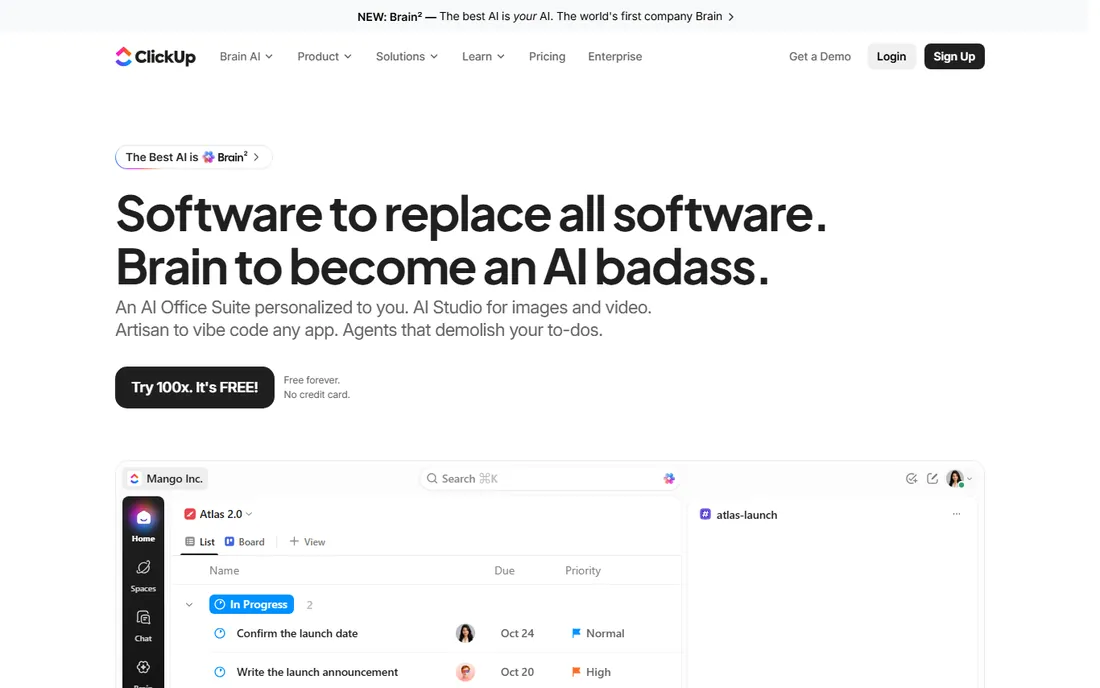The width and height of the screenshot is (1100, 688).
Task: Click the ClickUp logo
Action: (x=155, y=56)
